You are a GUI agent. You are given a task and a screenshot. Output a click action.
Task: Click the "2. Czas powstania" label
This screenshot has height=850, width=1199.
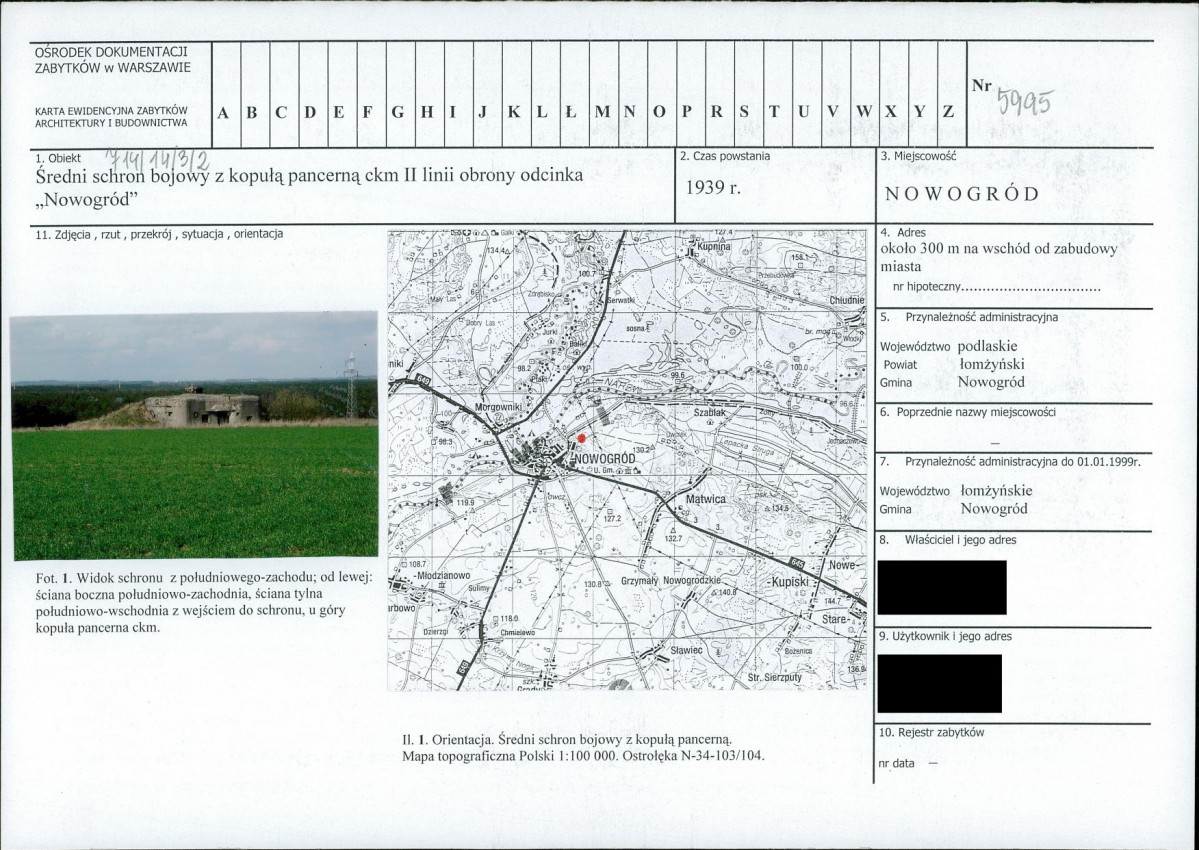[x=725, y=156]
